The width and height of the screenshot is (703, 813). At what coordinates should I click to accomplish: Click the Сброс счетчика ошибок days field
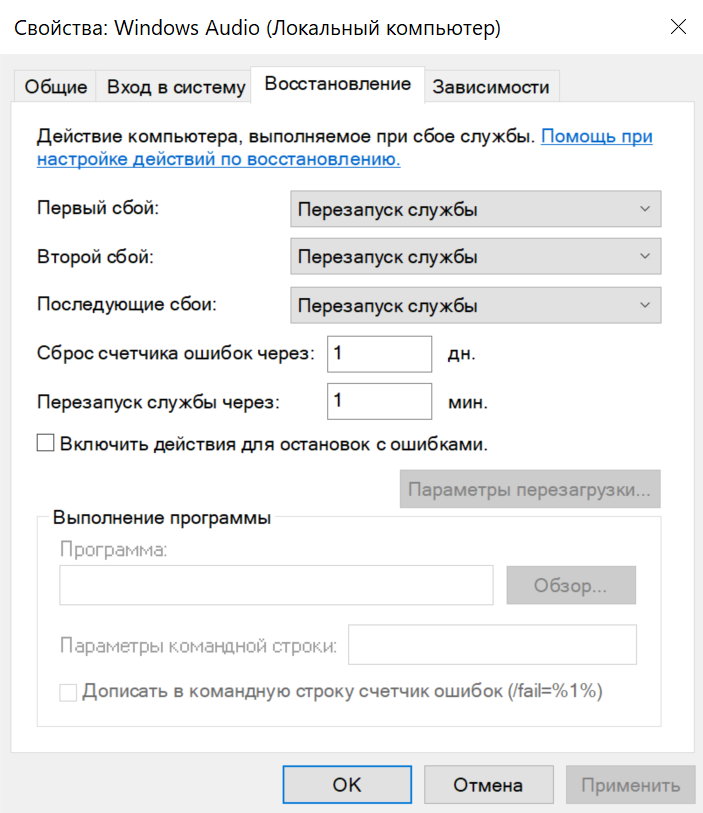click(378, 353)
